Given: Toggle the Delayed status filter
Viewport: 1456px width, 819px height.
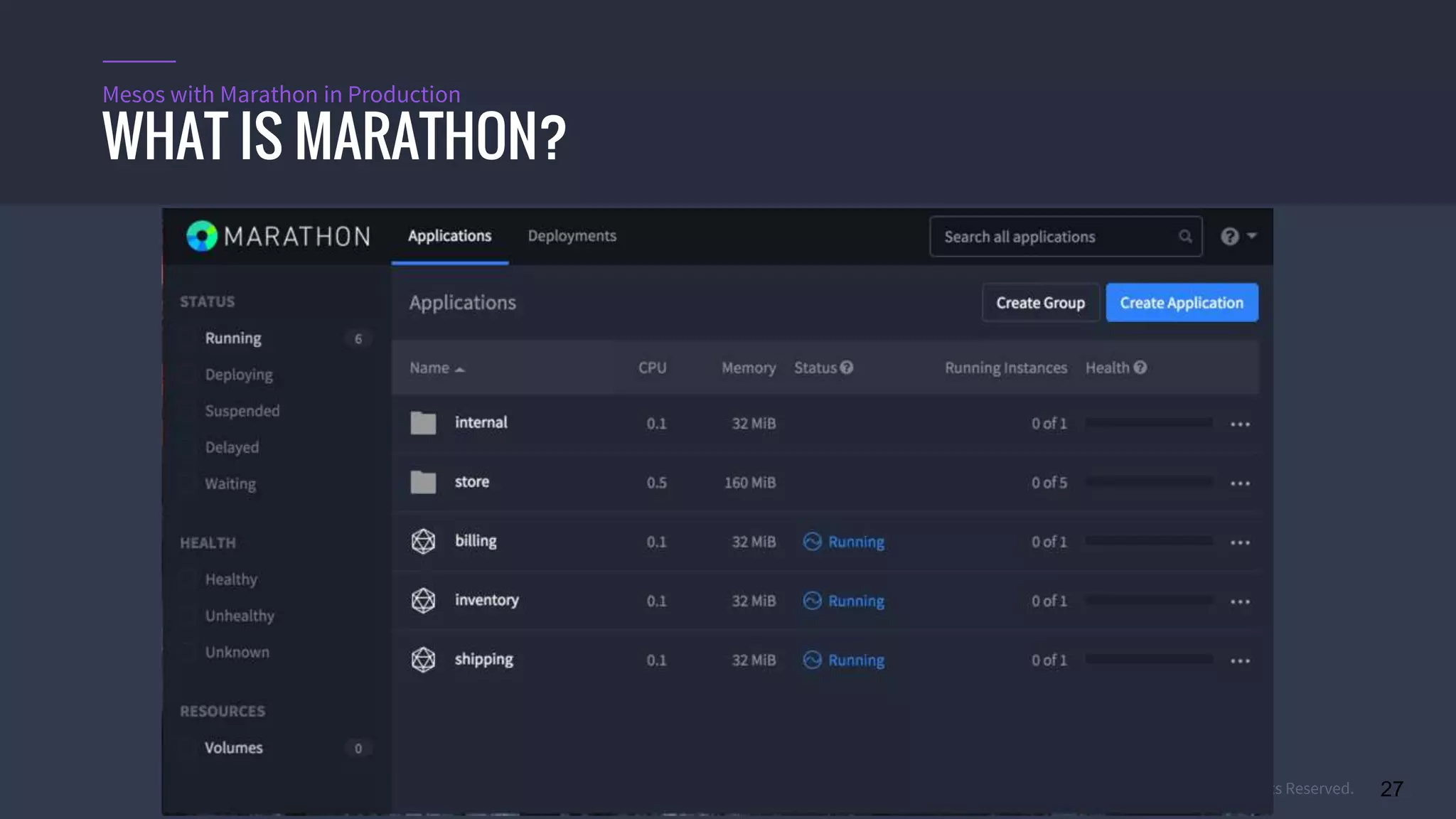Looking at the screenshot, I should coord(232,447).
